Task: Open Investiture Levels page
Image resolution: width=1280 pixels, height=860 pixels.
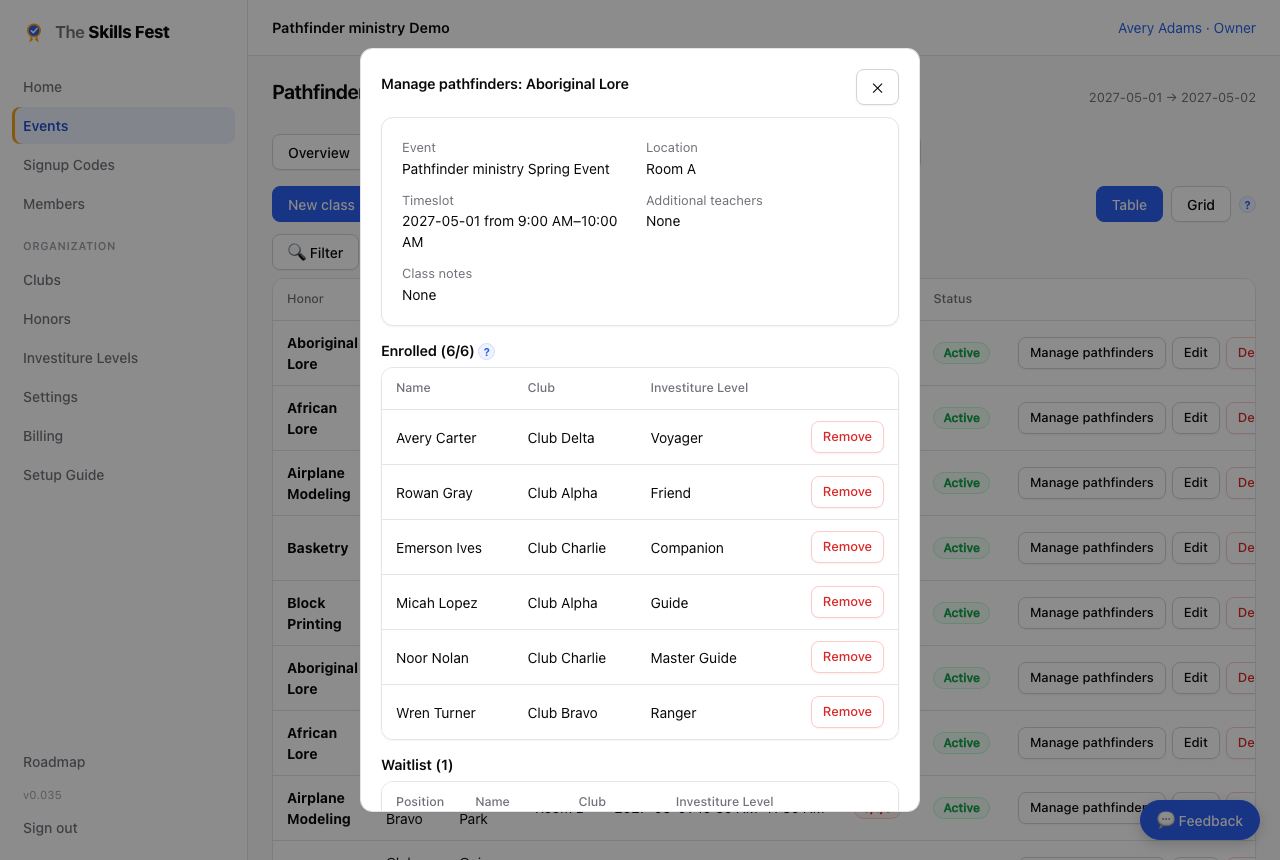Action: pyautogui.click(x=124, y=358)
